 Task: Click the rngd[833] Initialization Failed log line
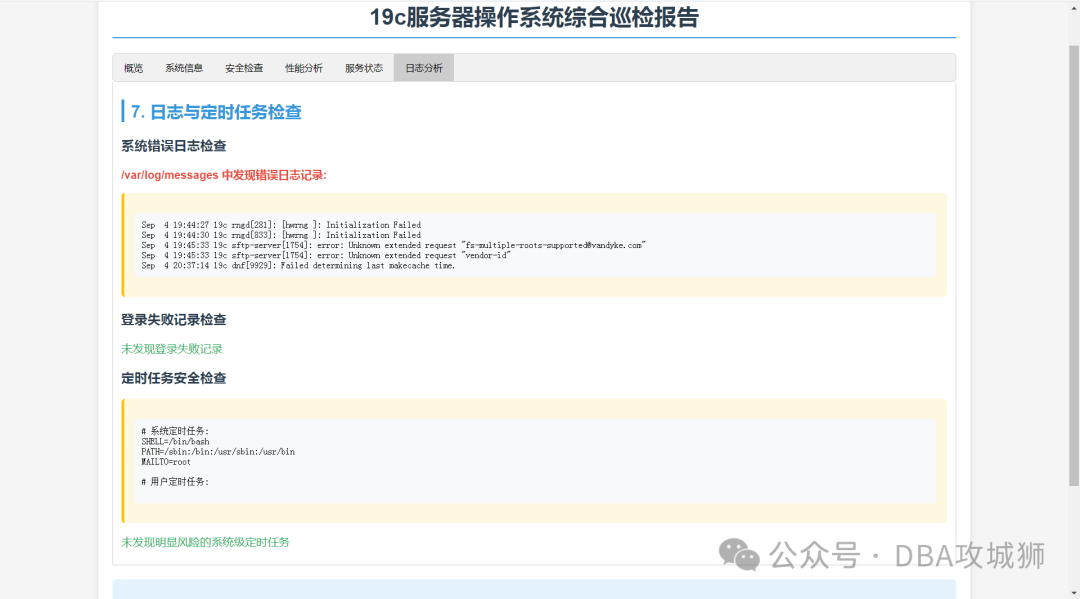(281, 235)
